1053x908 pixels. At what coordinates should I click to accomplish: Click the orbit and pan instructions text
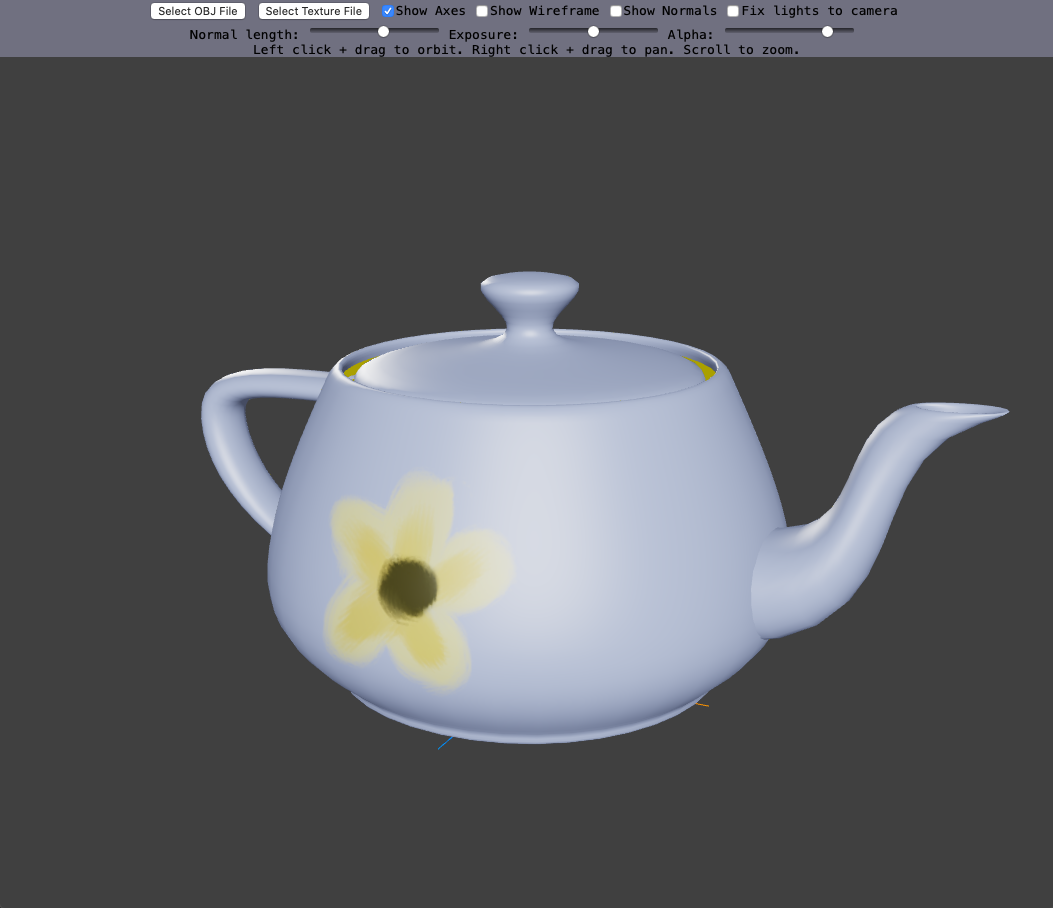tap(526, 49)
